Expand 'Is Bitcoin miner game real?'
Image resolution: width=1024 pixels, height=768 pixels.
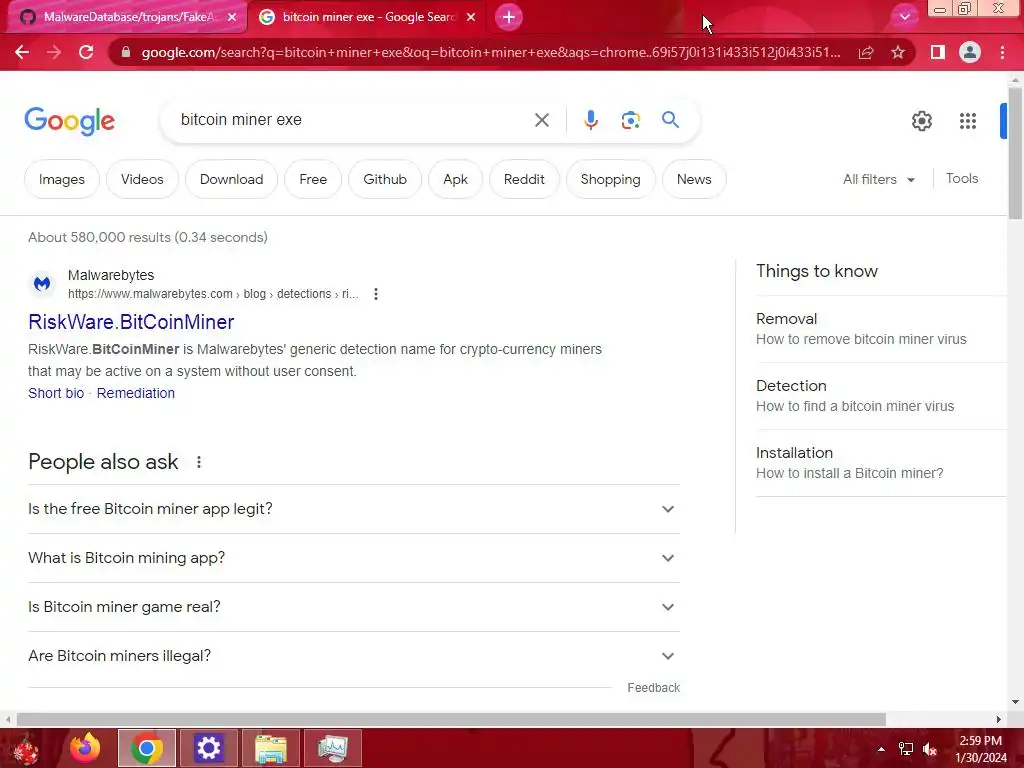[353, 607]
